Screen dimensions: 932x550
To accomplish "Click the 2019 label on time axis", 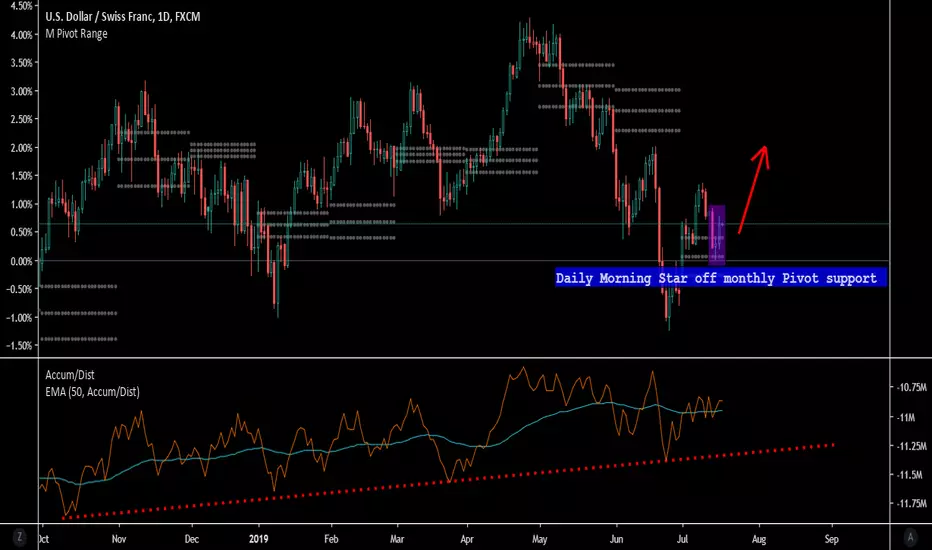I will pyautogui.click(x=259, y=539).
